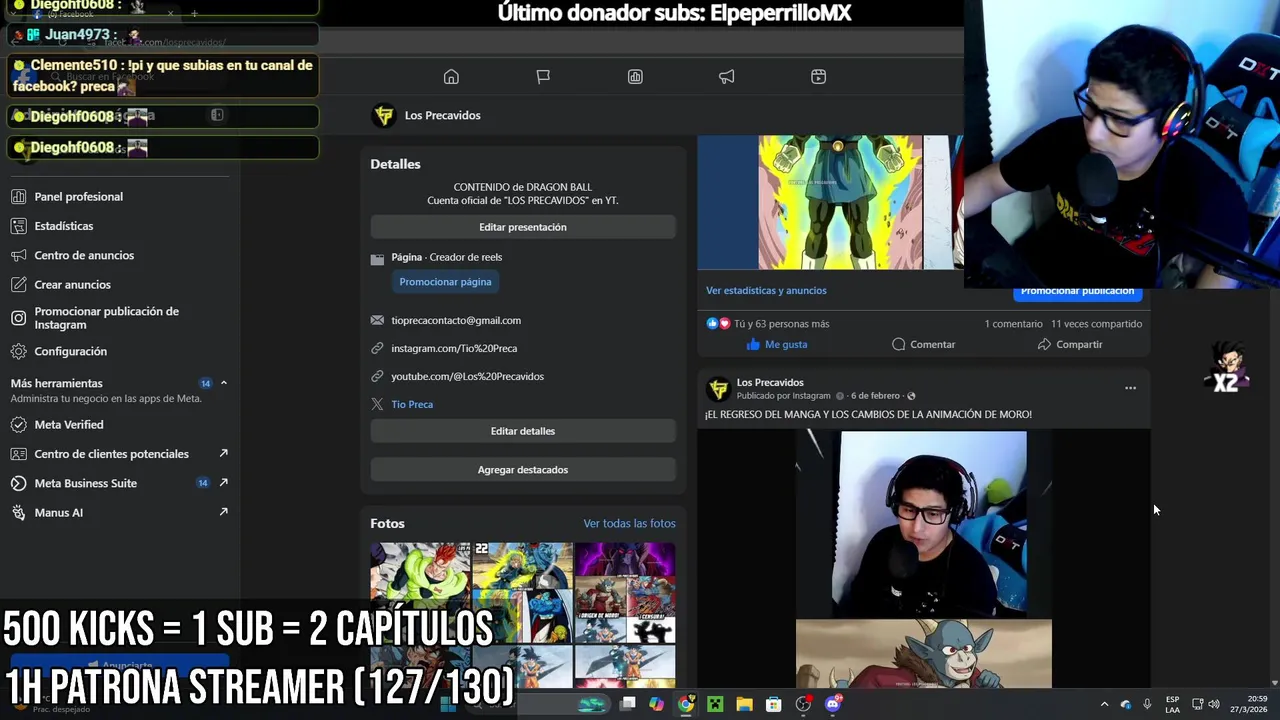Open Ver estadísticas y anuncios link

coord(766,290)
